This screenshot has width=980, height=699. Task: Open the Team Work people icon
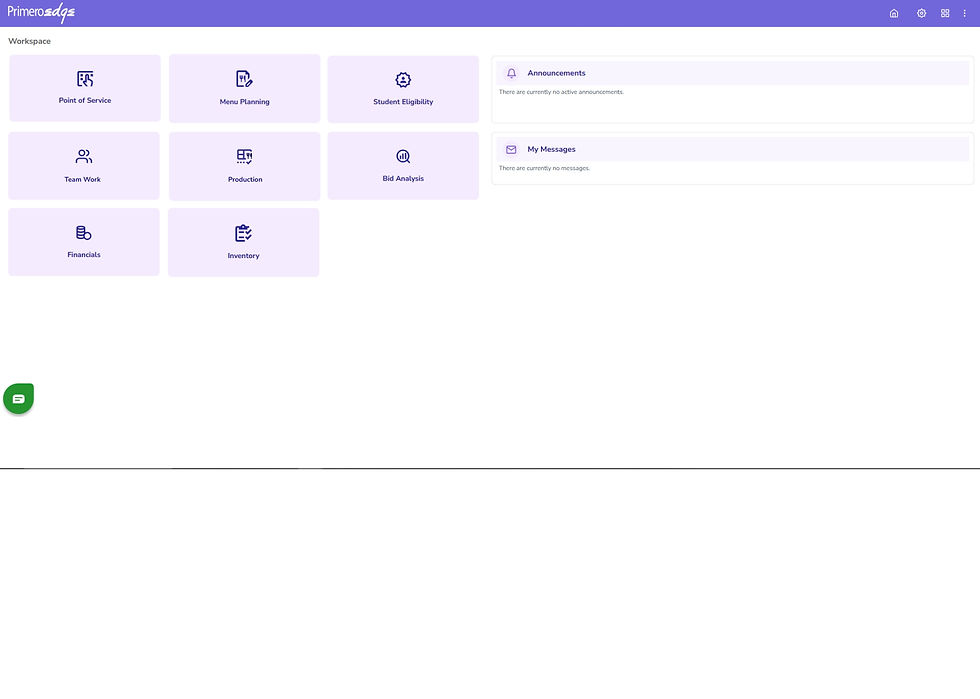pyautogui.click(x=84, y=156)
